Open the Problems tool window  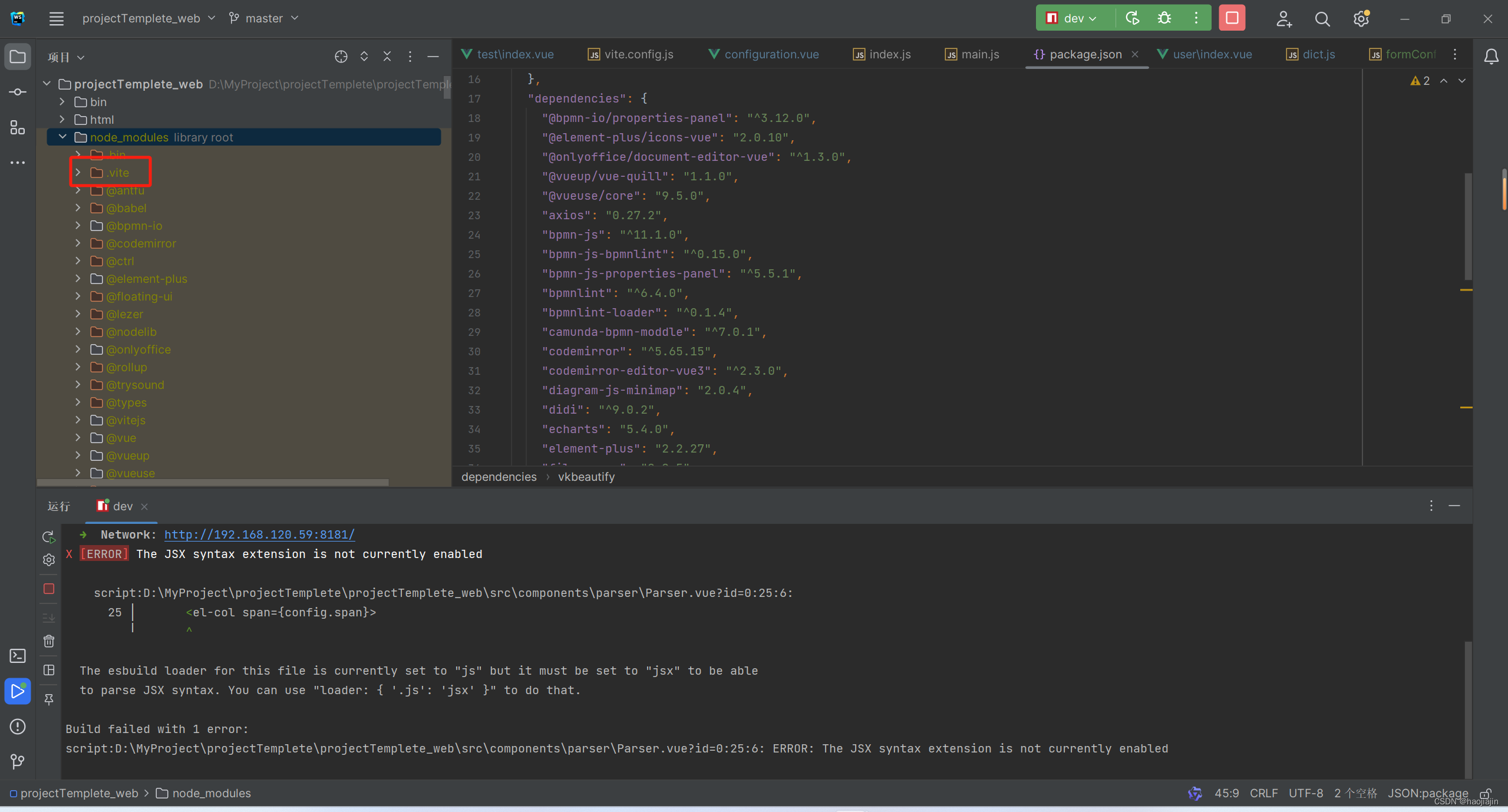[x=18, y=727]
